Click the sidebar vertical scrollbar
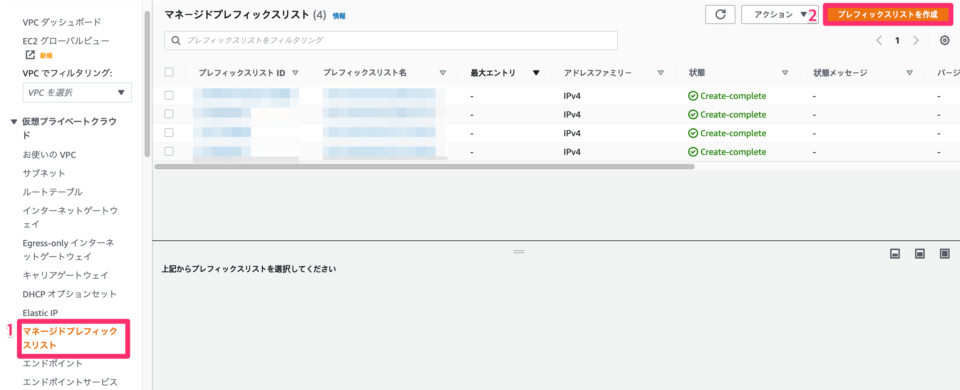This screenshot has height=390, width=960. pyautogui.click(x=146, y=84)
